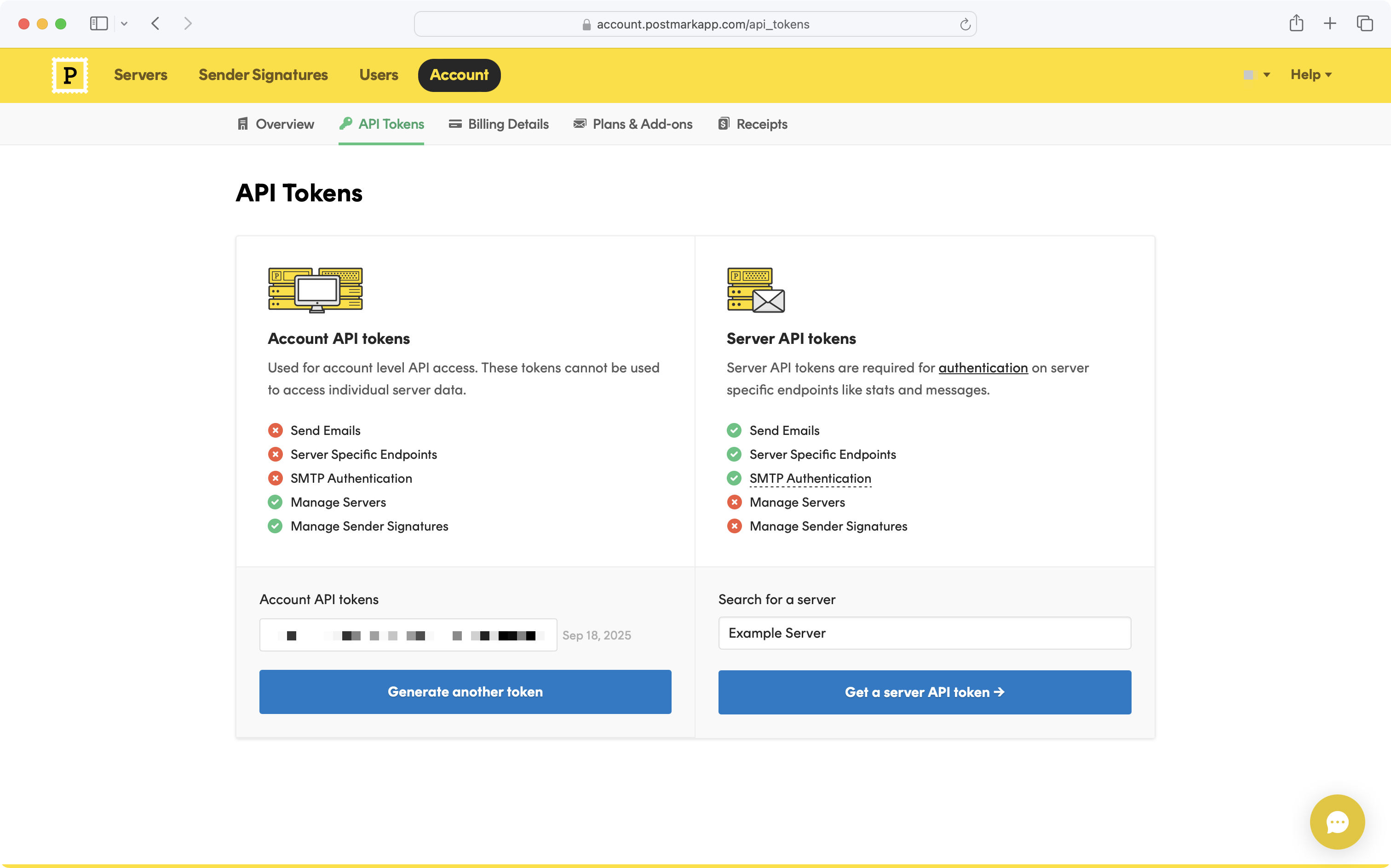This screenshot has height=868, width=1391.
Task: Open Sender Signatures section
Action: pos(263,74)
